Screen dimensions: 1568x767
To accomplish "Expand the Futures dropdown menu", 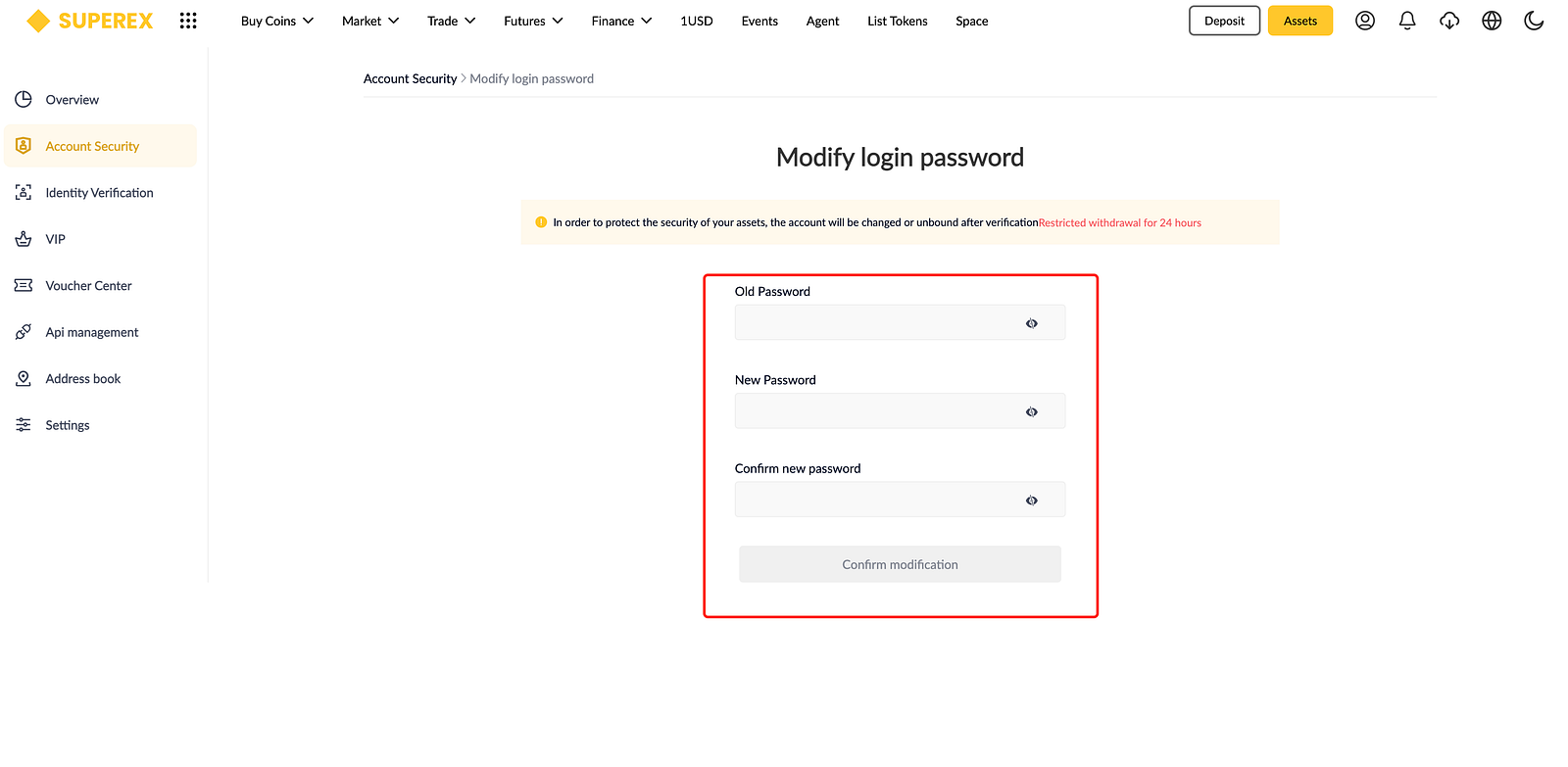I will [x=533, y=21].
